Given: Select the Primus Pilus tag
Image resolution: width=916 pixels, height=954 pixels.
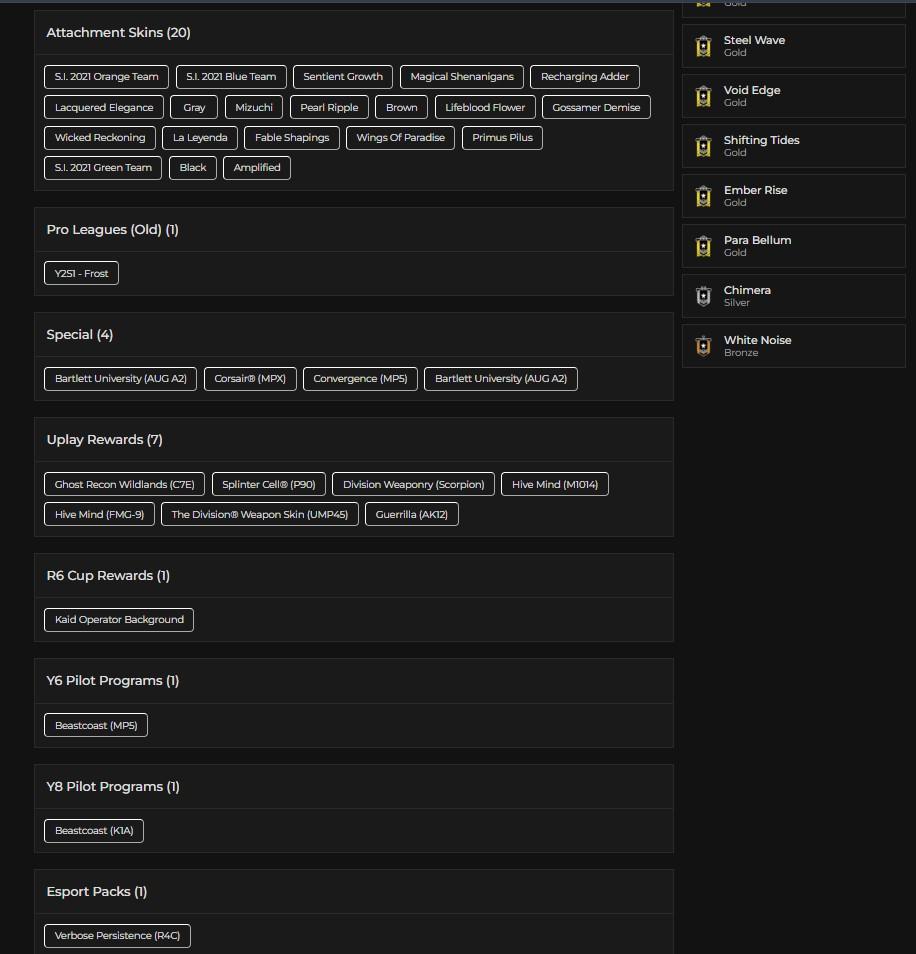Looking at the screenshot, I should tap(502, 138).
